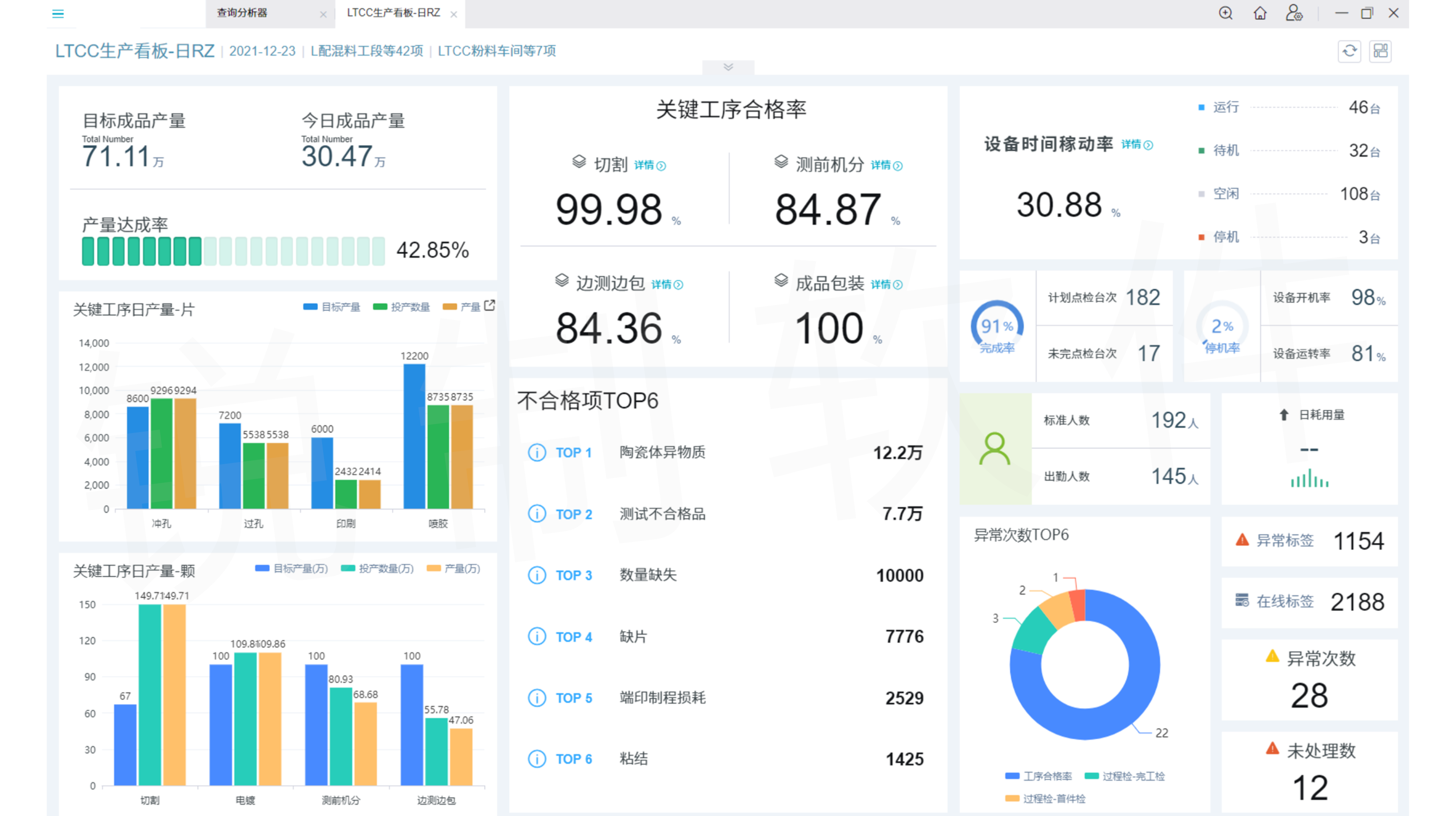Click the refresh dashboard icon
This screenshot has height=816, width=1456.
click(x=1349, y=51)
